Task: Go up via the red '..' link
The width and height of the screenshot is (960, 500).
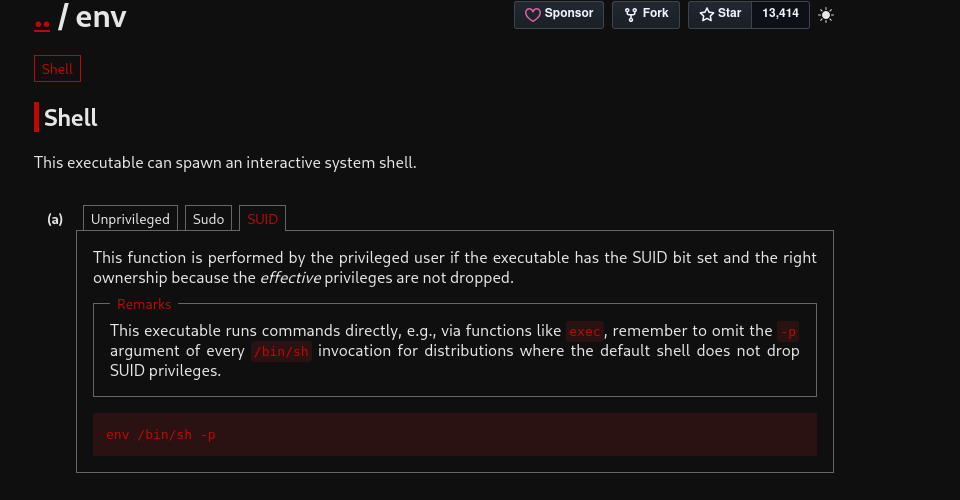Action: [42, 24]
